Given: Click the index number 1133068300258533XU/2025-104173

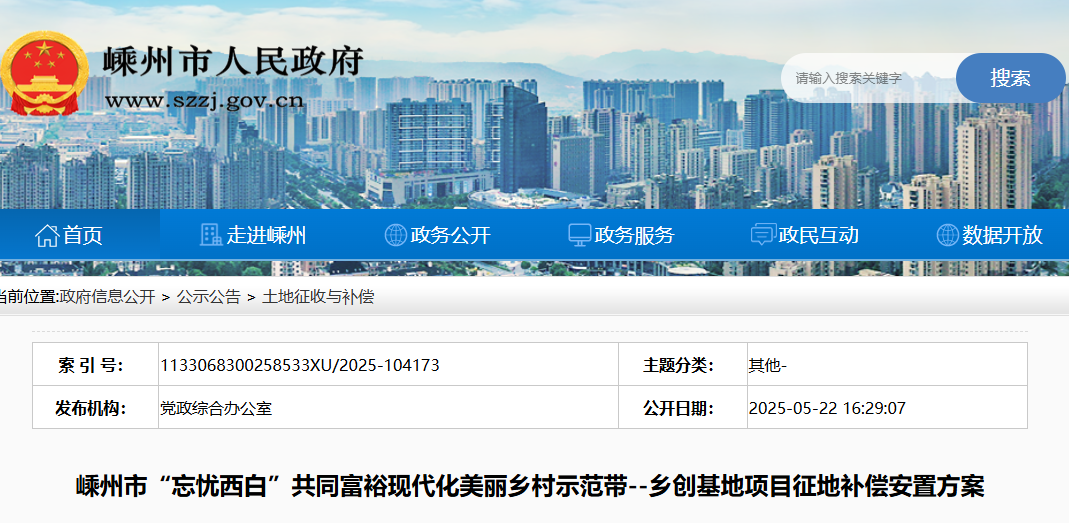Looking at the screenshot, I should click(x=300, y=365).
